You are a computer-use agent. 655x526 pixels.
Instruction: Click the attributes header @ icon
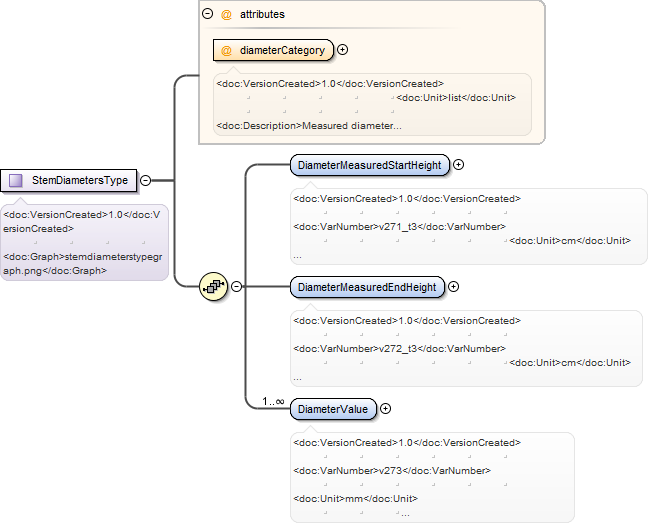pyautogui.click(x=226, y=15)
